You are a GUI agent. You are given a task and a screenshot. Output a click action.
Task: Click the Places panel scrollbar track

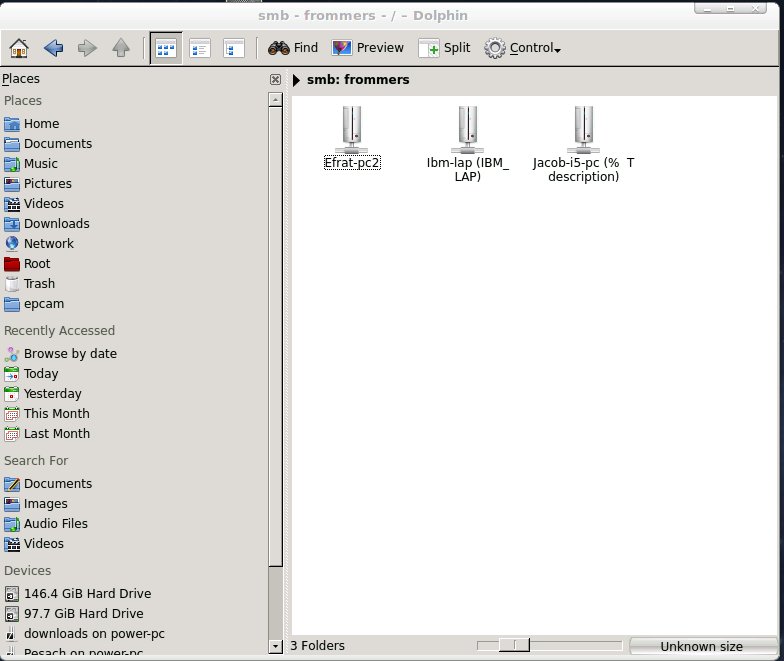point(276,602)
